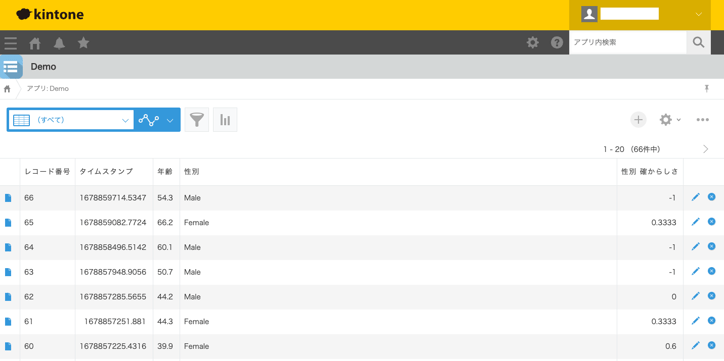Open the filter funnel icon
724x361 pixels.
coord(197,120)
